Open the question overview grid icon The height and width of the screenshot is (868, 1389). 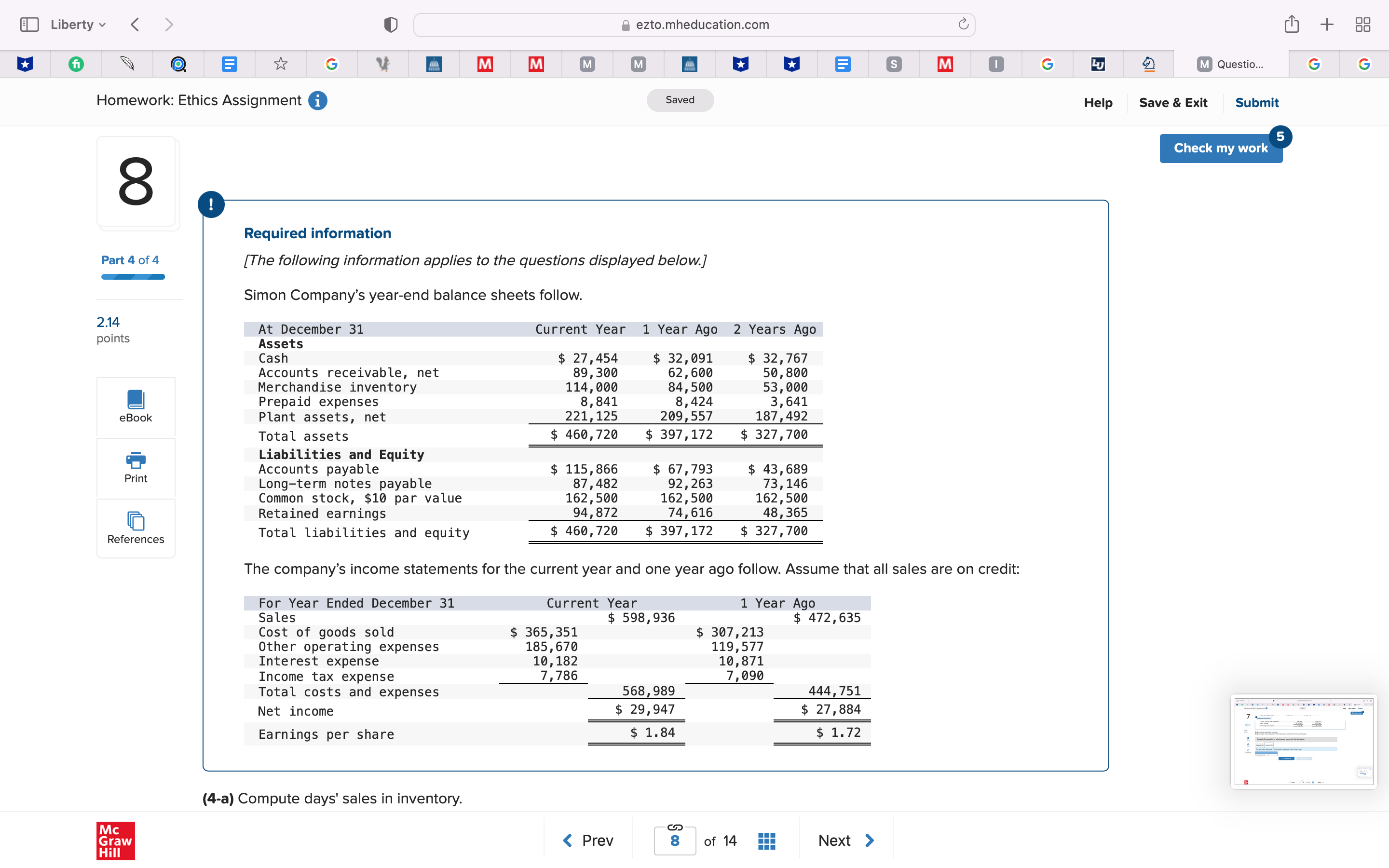point(766,841)
